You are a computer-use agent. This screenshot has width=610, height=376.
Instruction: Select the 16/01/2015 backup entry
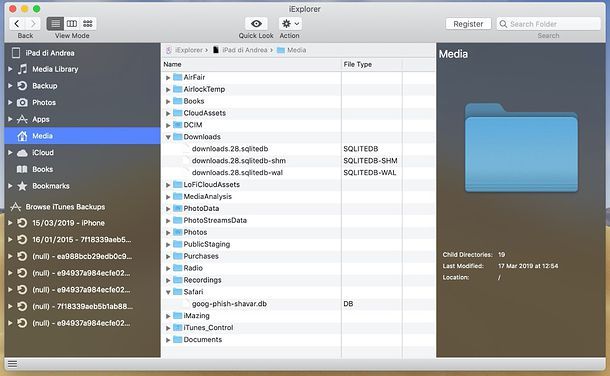(x=82, y=240)
